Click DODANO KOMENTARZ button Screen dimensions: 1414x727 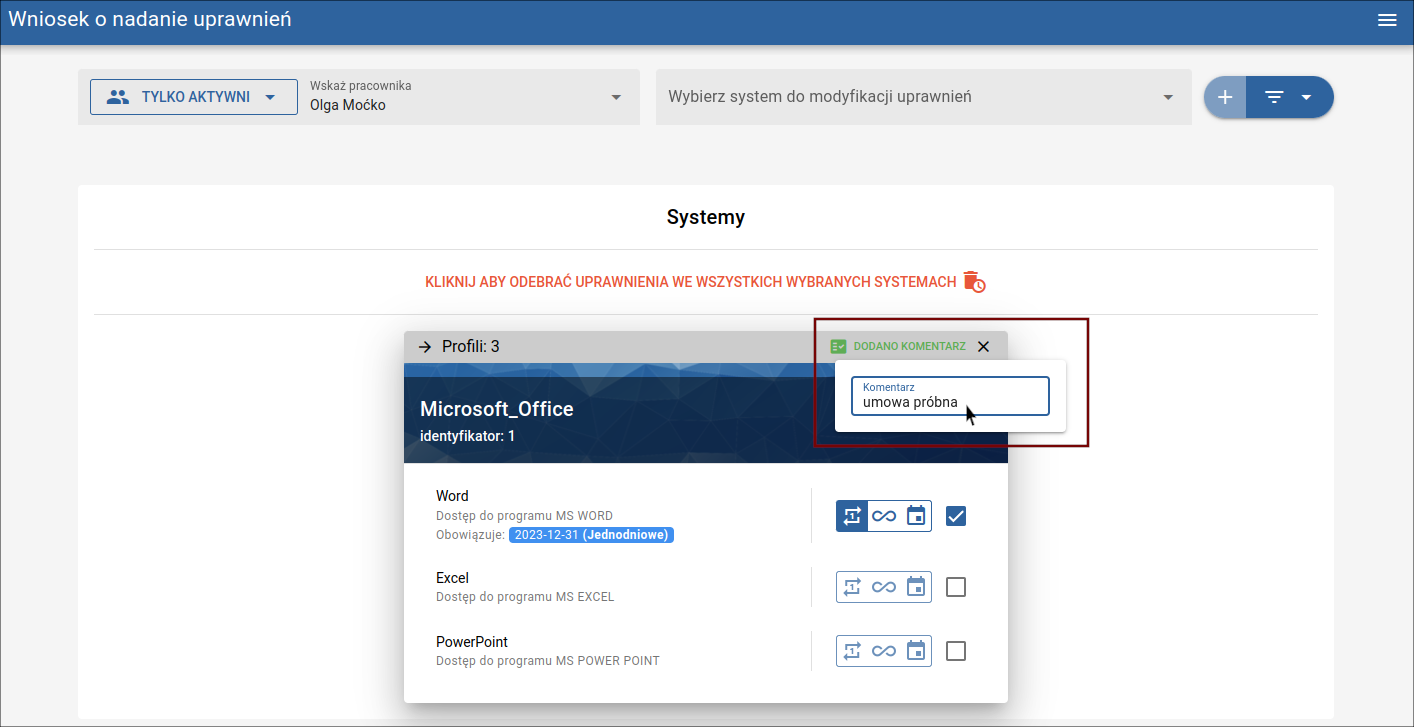[898, 346]
